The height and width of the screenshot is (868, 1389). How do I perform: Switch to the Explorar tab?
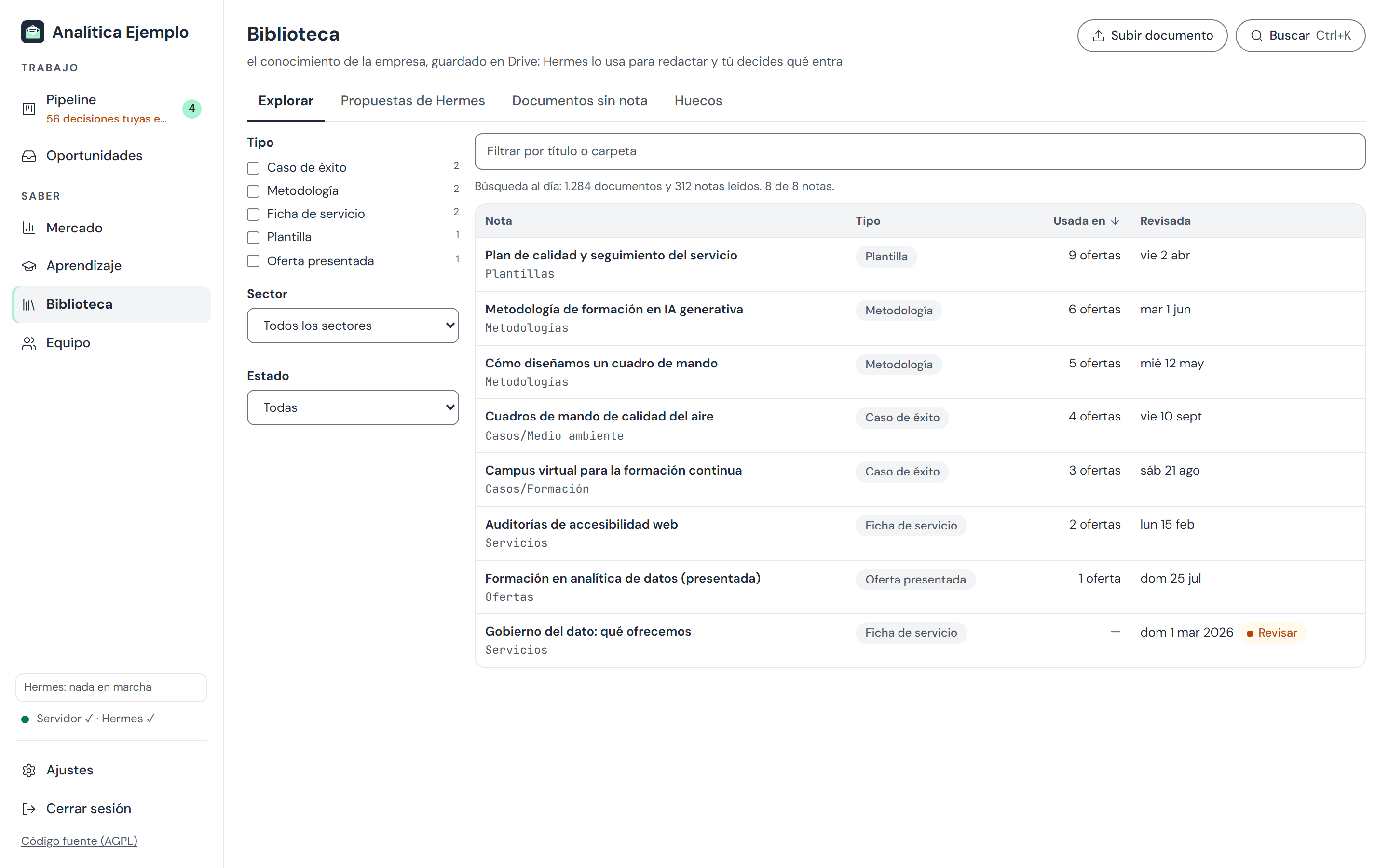(286, 101)
